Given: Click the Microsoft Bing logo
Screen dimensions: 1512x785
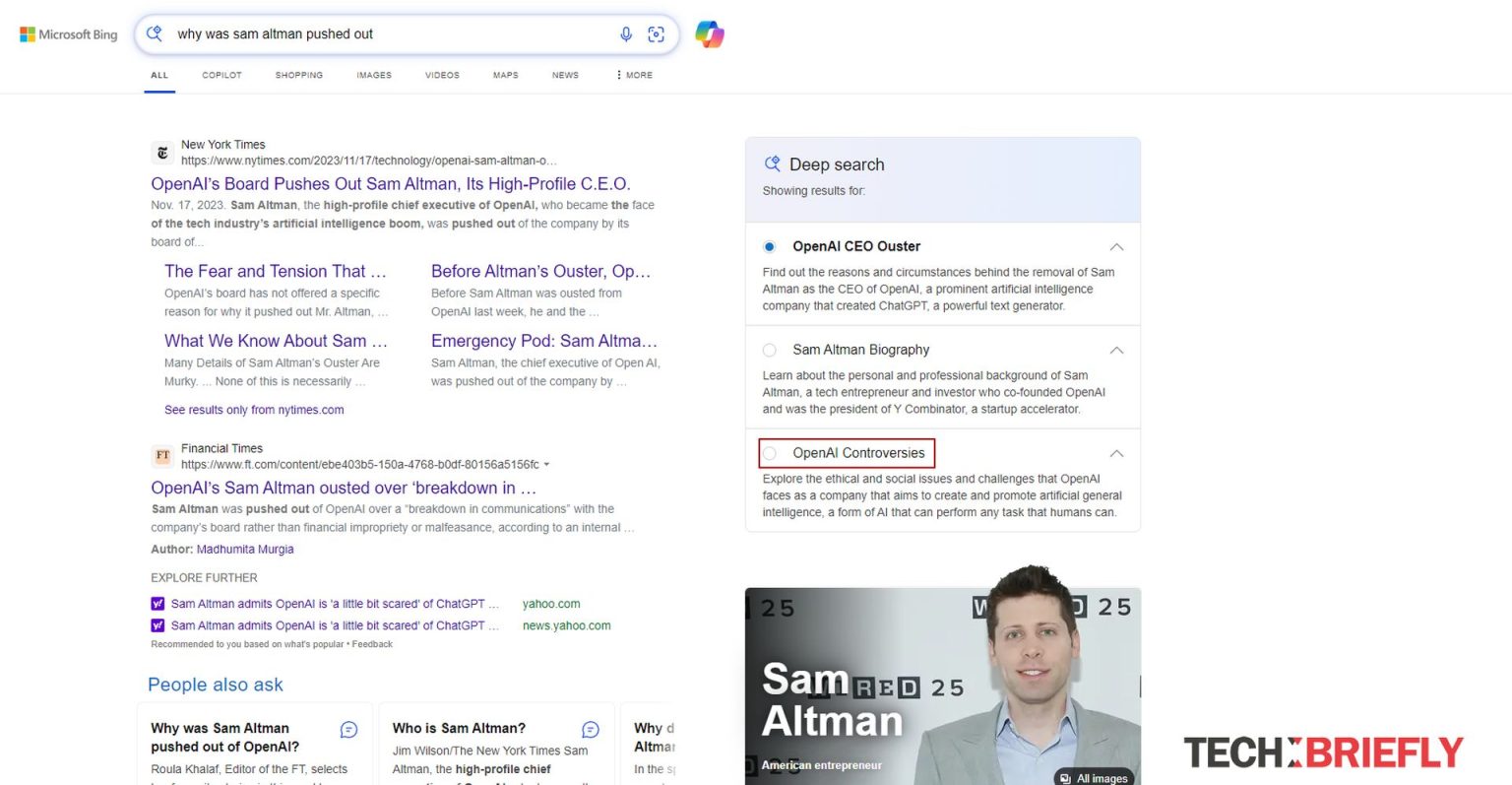Looking at the screenshot, I should tap(66, 33).
